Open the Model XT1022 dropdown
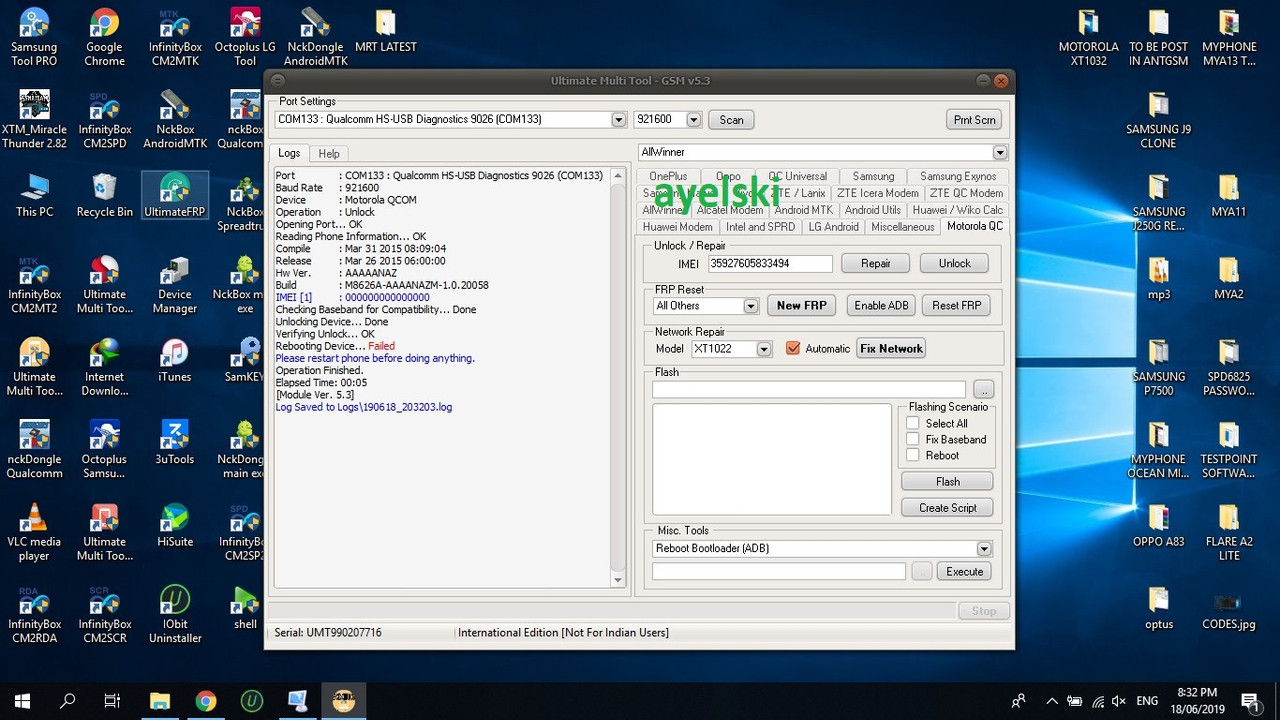The width and height of the screenshot is (1280, 720). pos(764,349)
